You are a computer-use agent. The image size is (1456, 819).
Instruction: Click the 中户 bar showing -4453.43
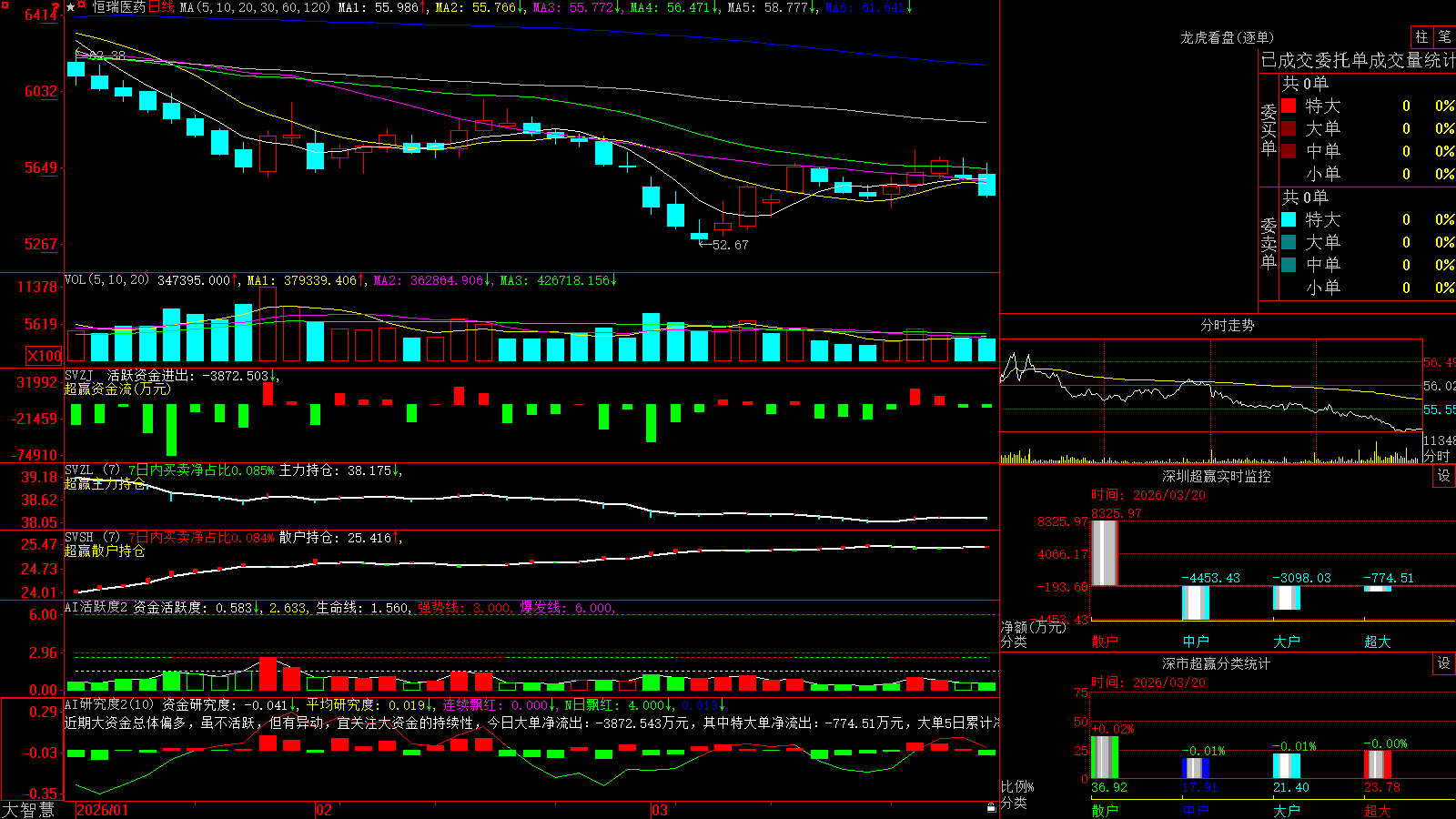pos(1196,602)
